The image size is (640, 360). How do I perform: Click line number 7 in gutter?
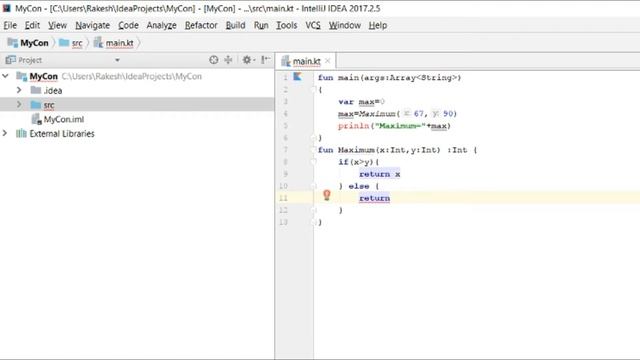pyautogui.click(x=285, y=150)
